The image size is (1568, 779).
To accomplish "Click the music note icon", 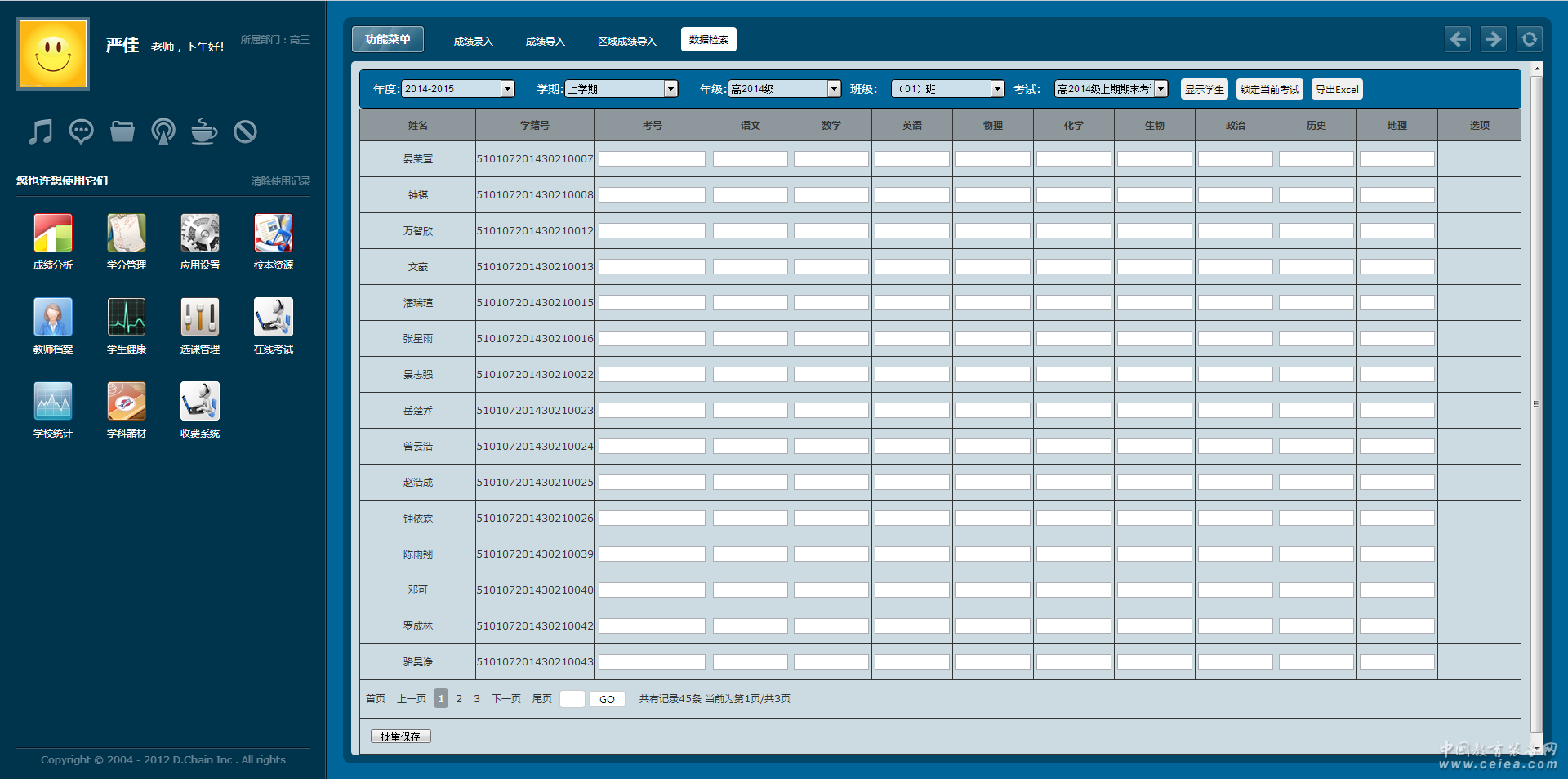I will pos(40,131).
